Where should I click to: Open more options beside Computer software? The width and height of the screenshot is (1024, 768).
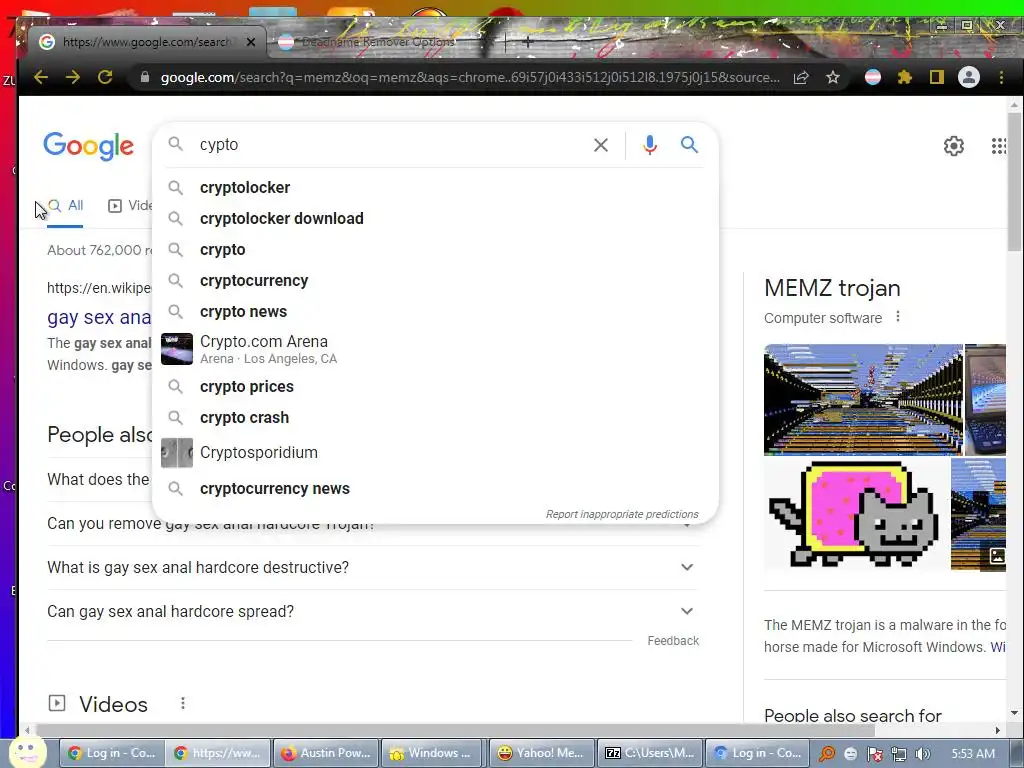pyautogui.click(x=898, y=317)
